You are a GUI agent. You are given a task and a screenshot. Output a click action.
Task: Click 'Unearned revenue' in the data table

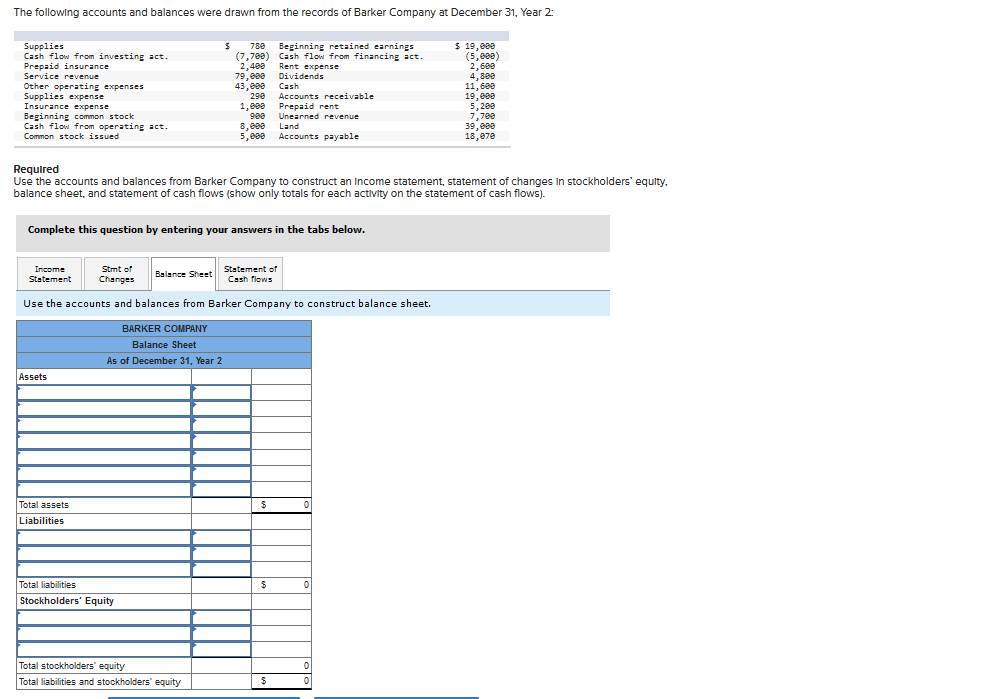tap(319, 116)
